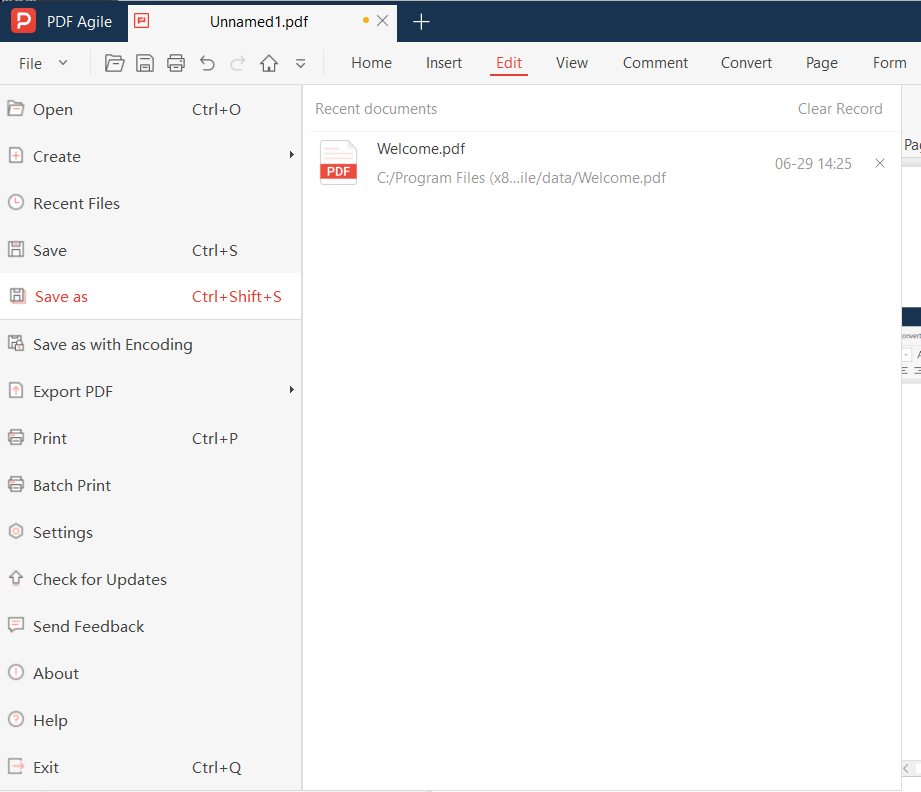Choose Open from the File menu
The image size is (921, 792).
(150, 109)
